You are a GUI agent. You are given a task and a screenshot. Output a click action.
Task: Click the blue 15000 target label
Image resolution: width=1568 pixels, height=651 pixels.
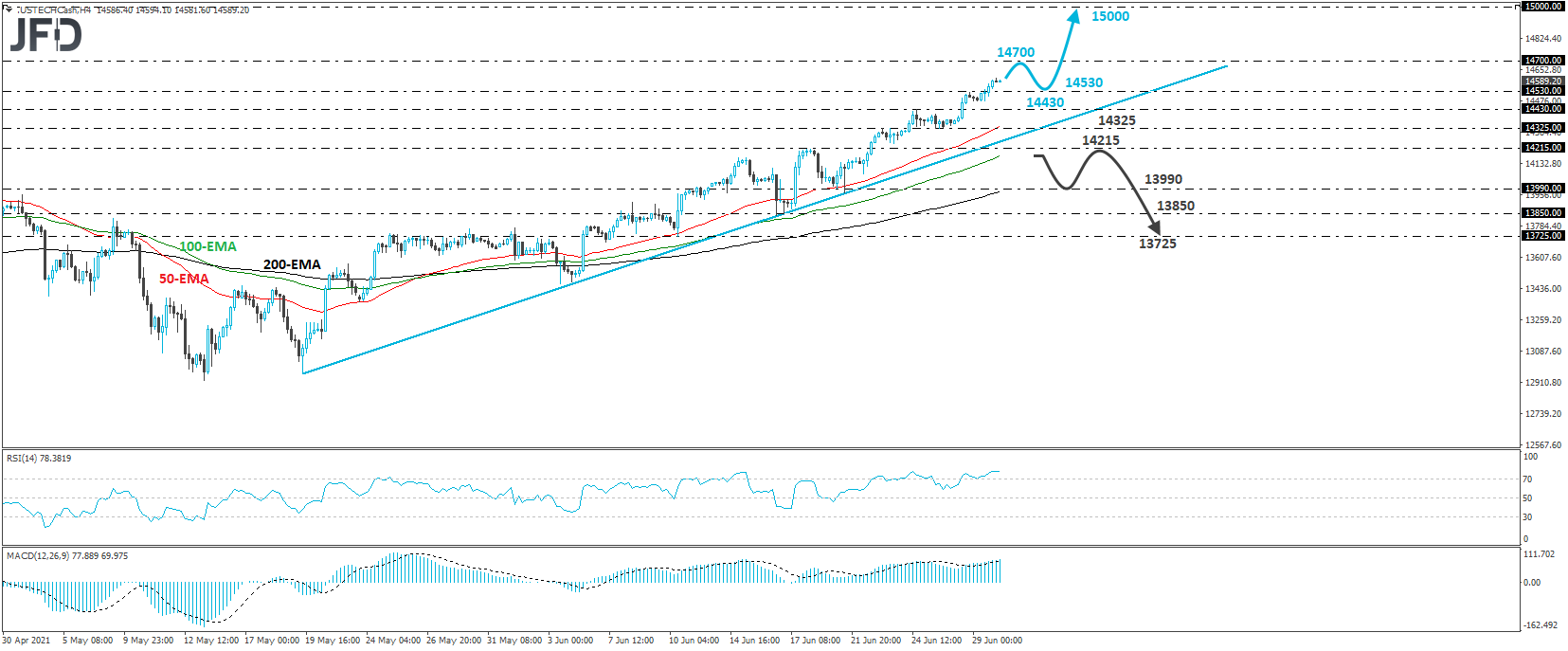click(1110, 16)
